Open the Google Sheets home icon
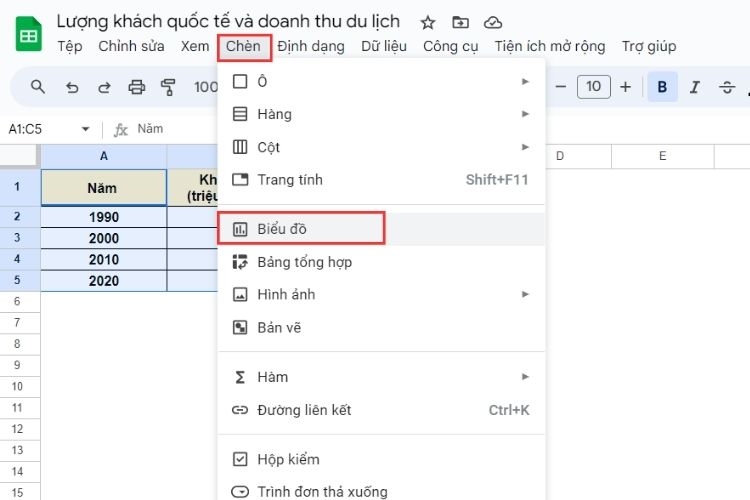The image size is (750, 500). pos(29,34)
